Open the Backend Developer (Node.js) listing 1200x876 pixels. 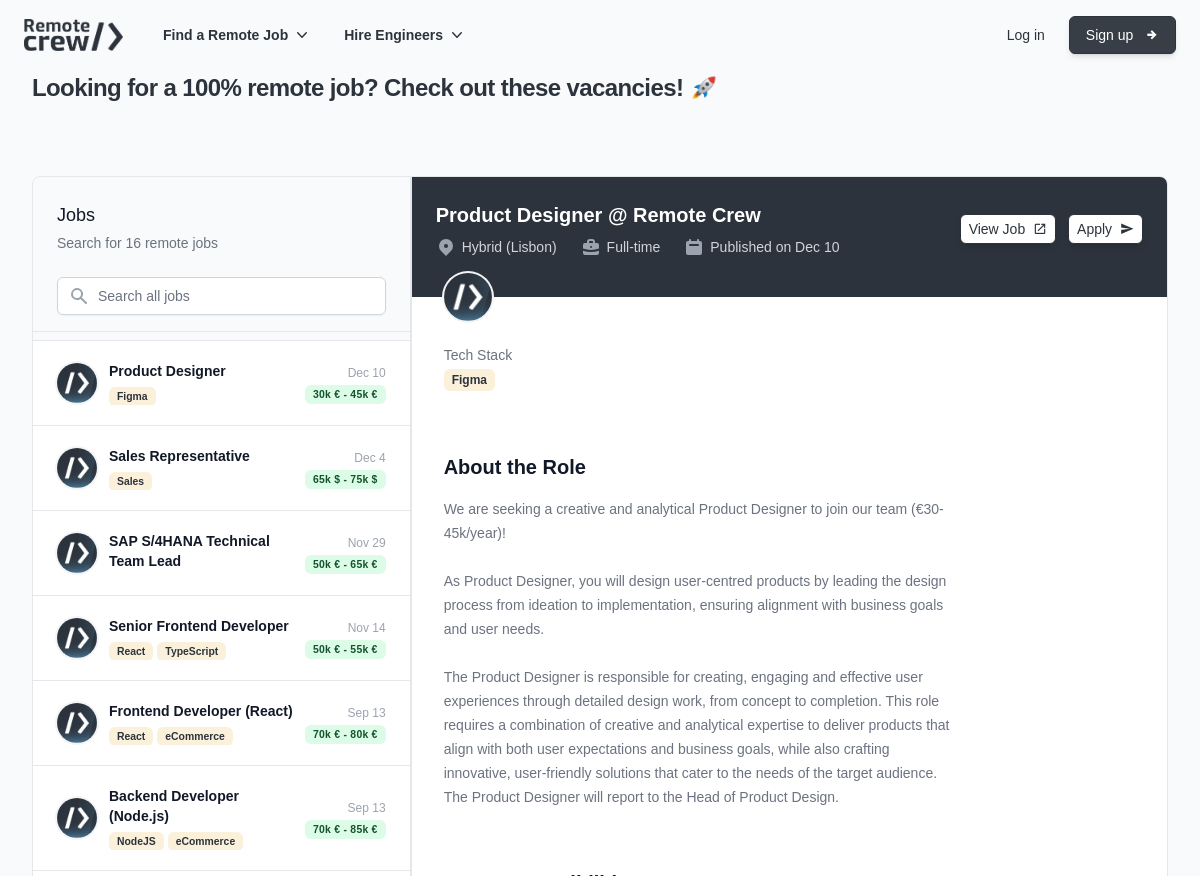click(x=221, y=818)
